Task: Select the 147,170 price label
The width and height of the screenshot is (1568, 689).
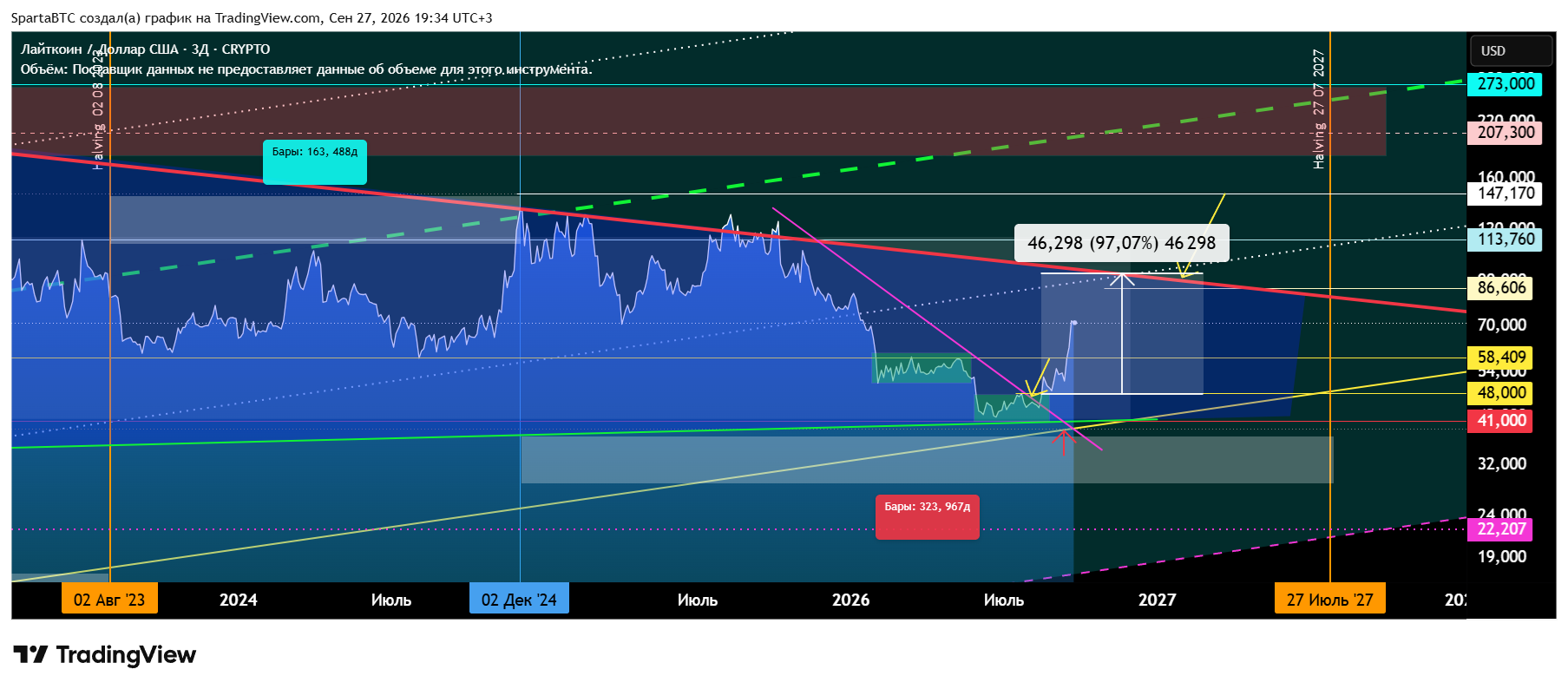Action: pos(1504,194)
